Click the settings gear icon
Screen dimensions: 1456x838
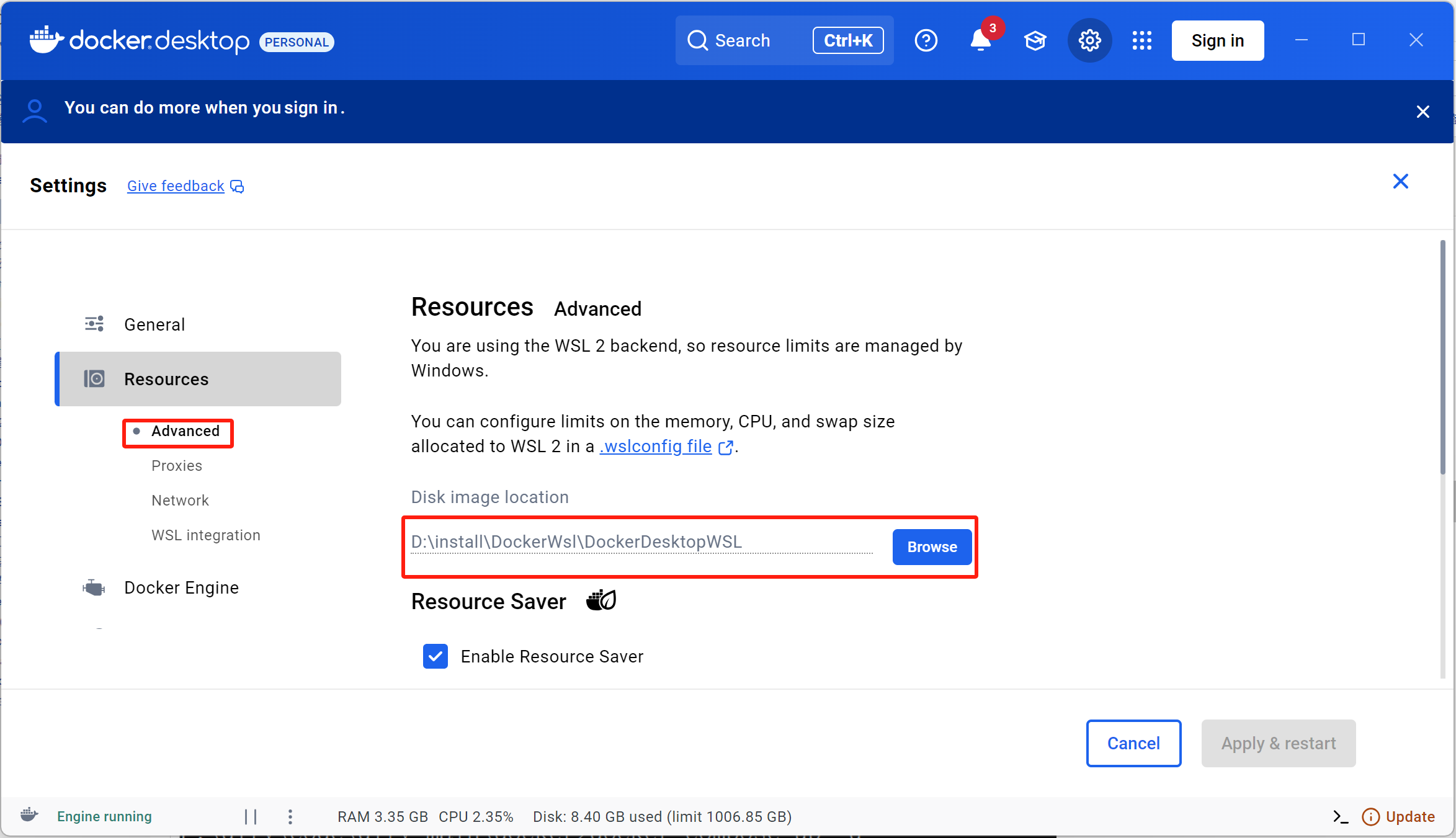point(1089,41)
